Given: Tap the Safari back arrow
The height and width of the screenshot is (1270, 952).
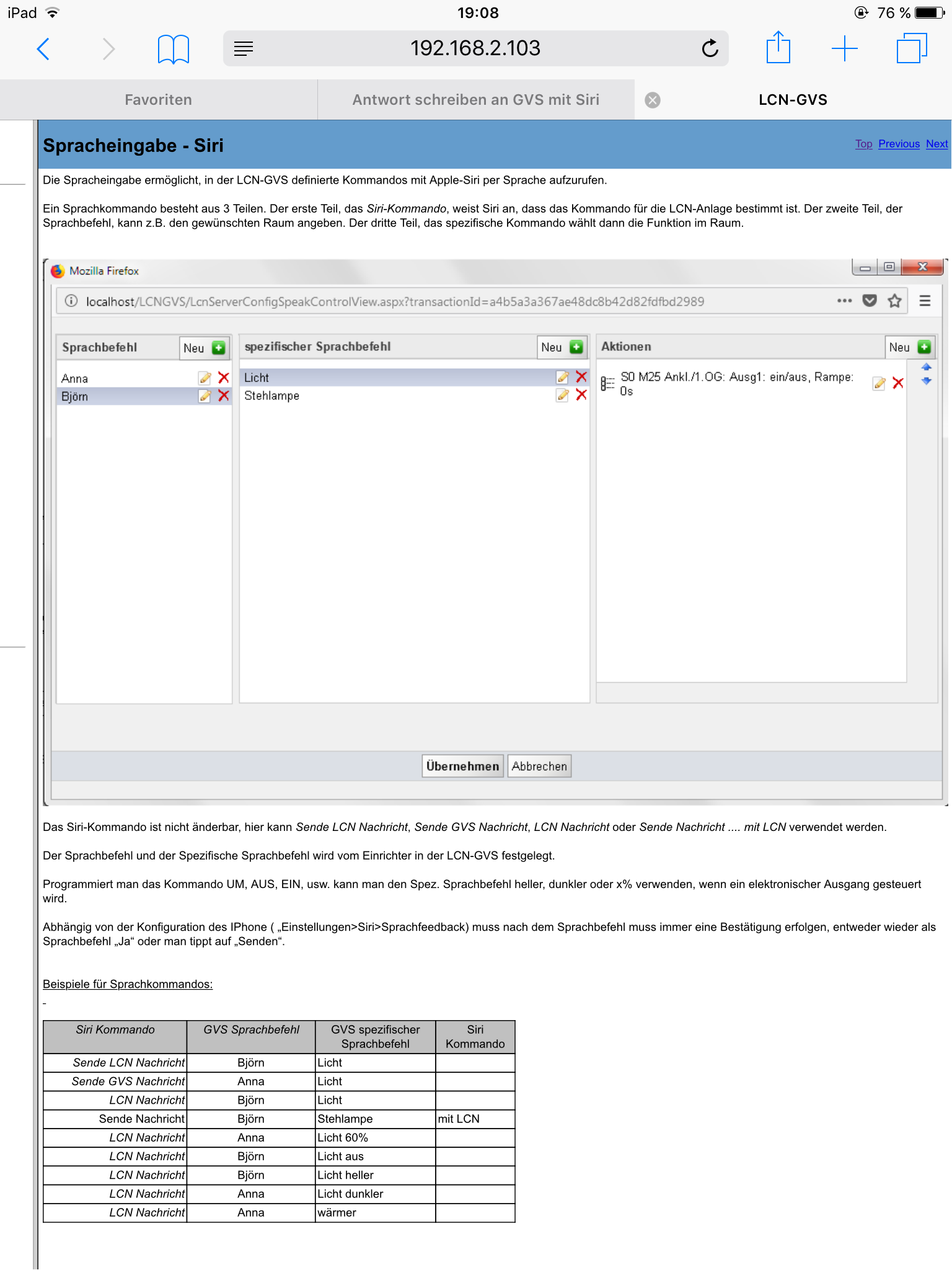Looking at the screenshot, I should (x=43, y=48).
